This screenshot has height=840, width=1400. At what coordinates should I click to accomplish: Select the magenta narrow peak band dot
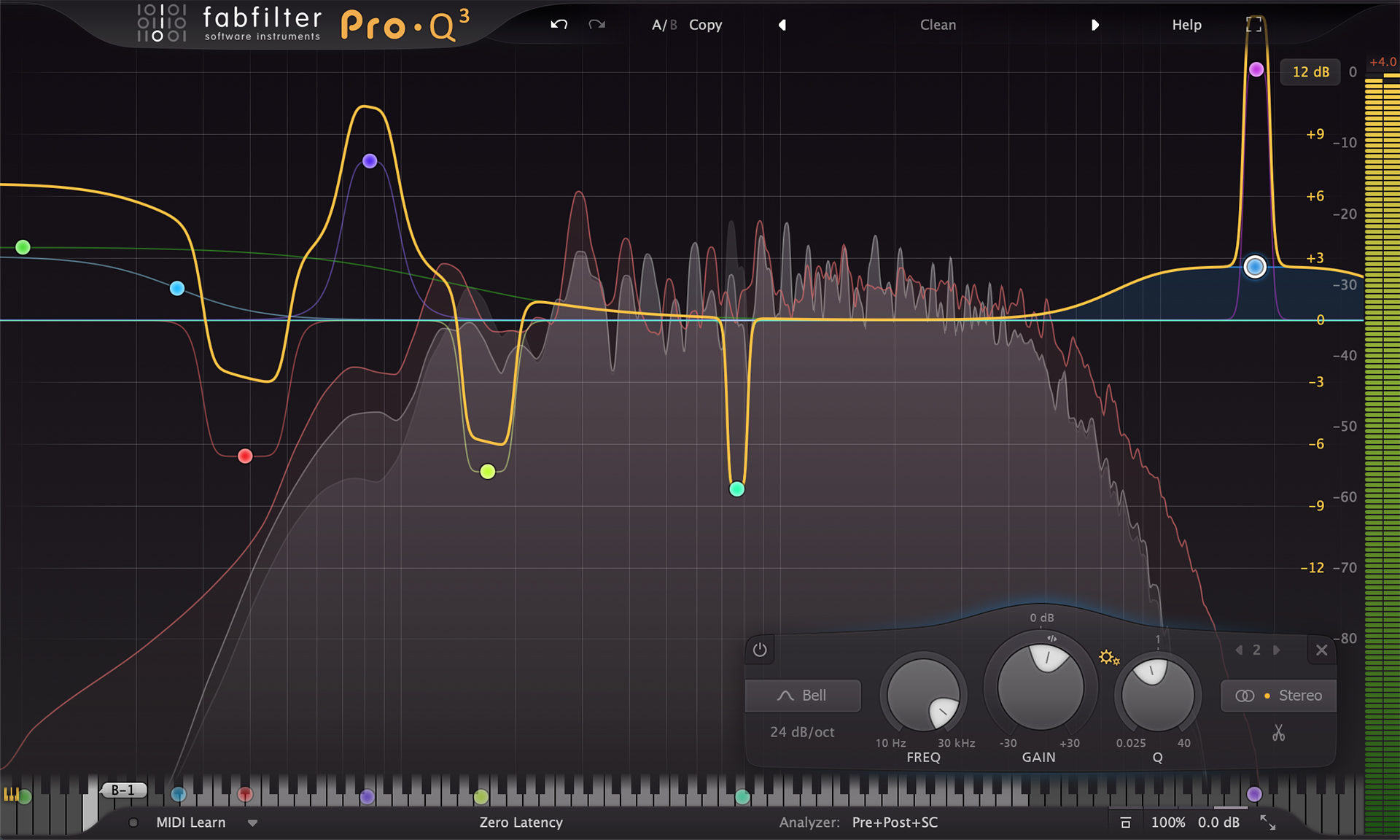1256,69
